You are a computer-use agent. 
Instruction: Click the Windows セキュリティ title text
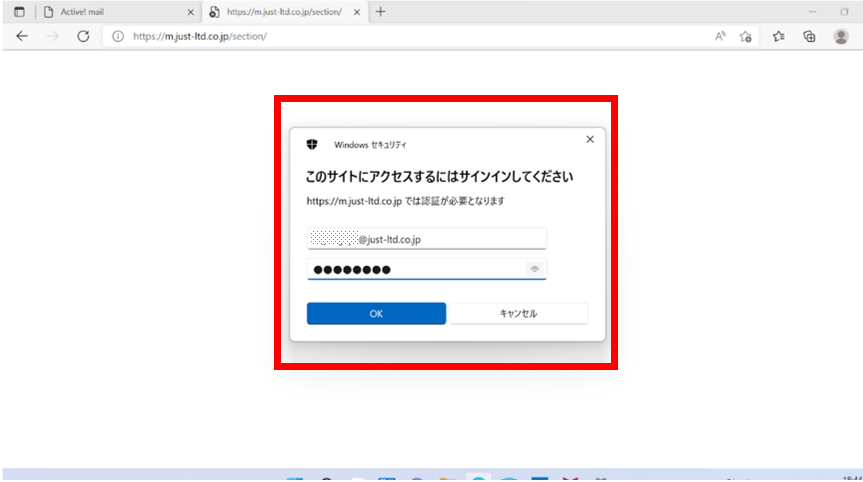click(x=370, y=145)
